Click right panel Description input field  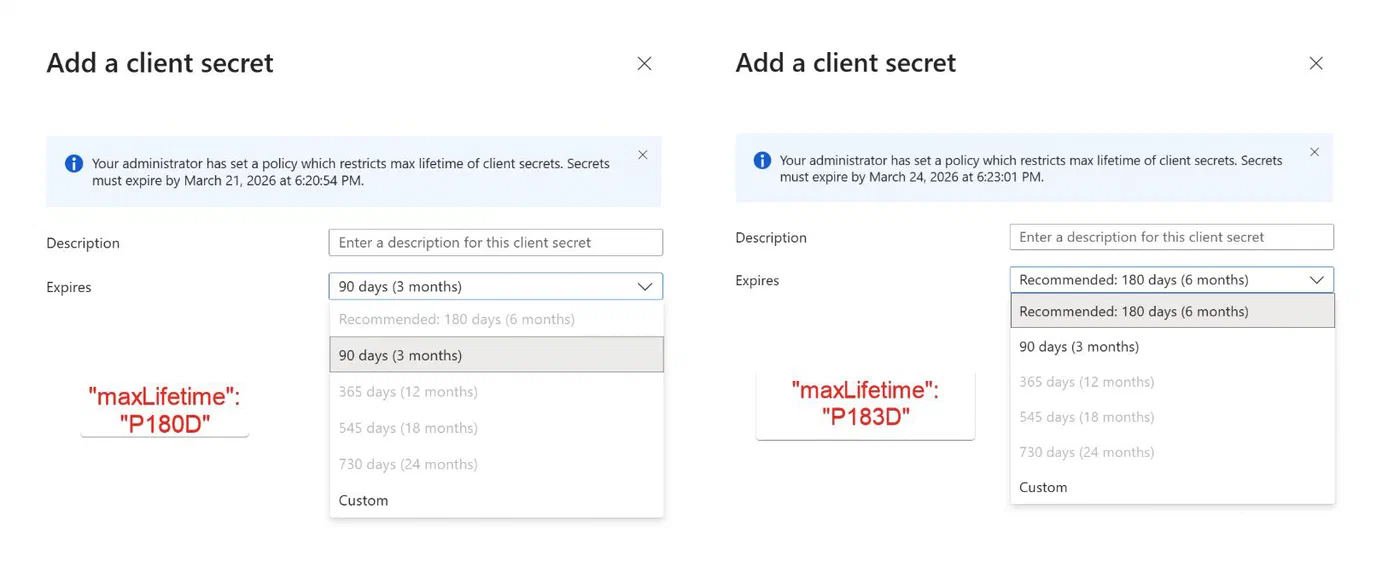coord(1172,237)
